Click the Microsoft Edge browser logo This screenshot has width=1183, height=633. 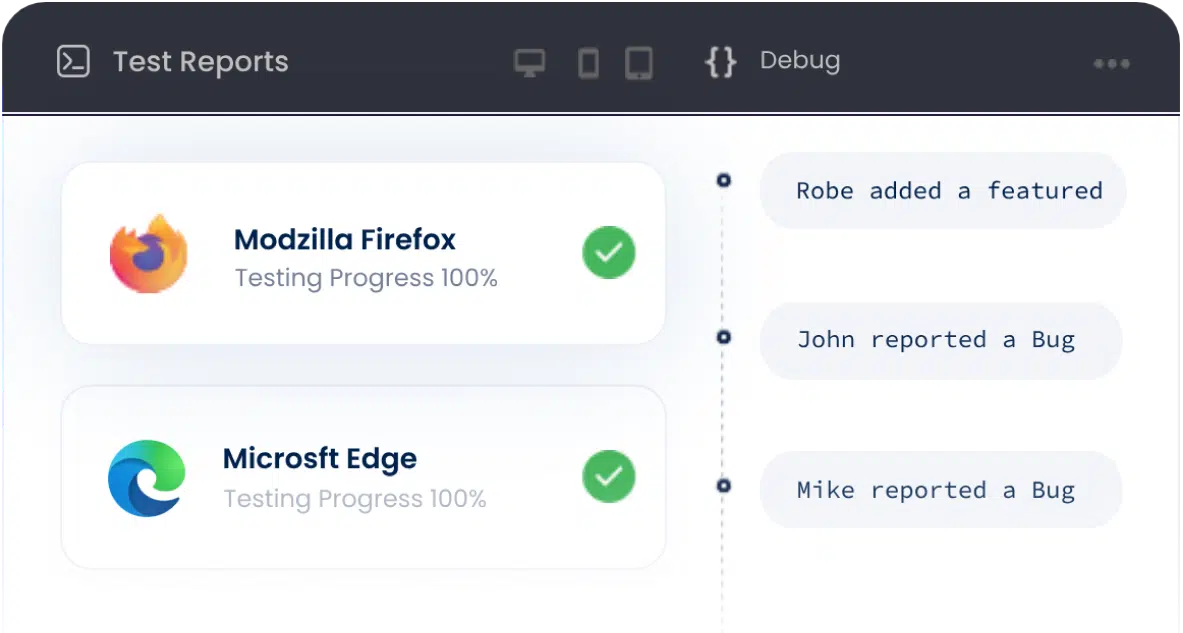(146, 478)
